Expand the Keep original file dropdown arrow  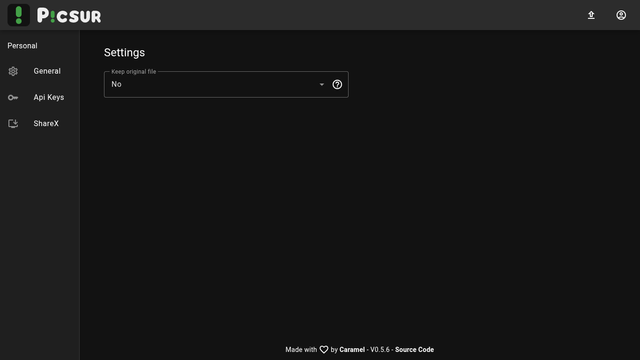[322, 84]
